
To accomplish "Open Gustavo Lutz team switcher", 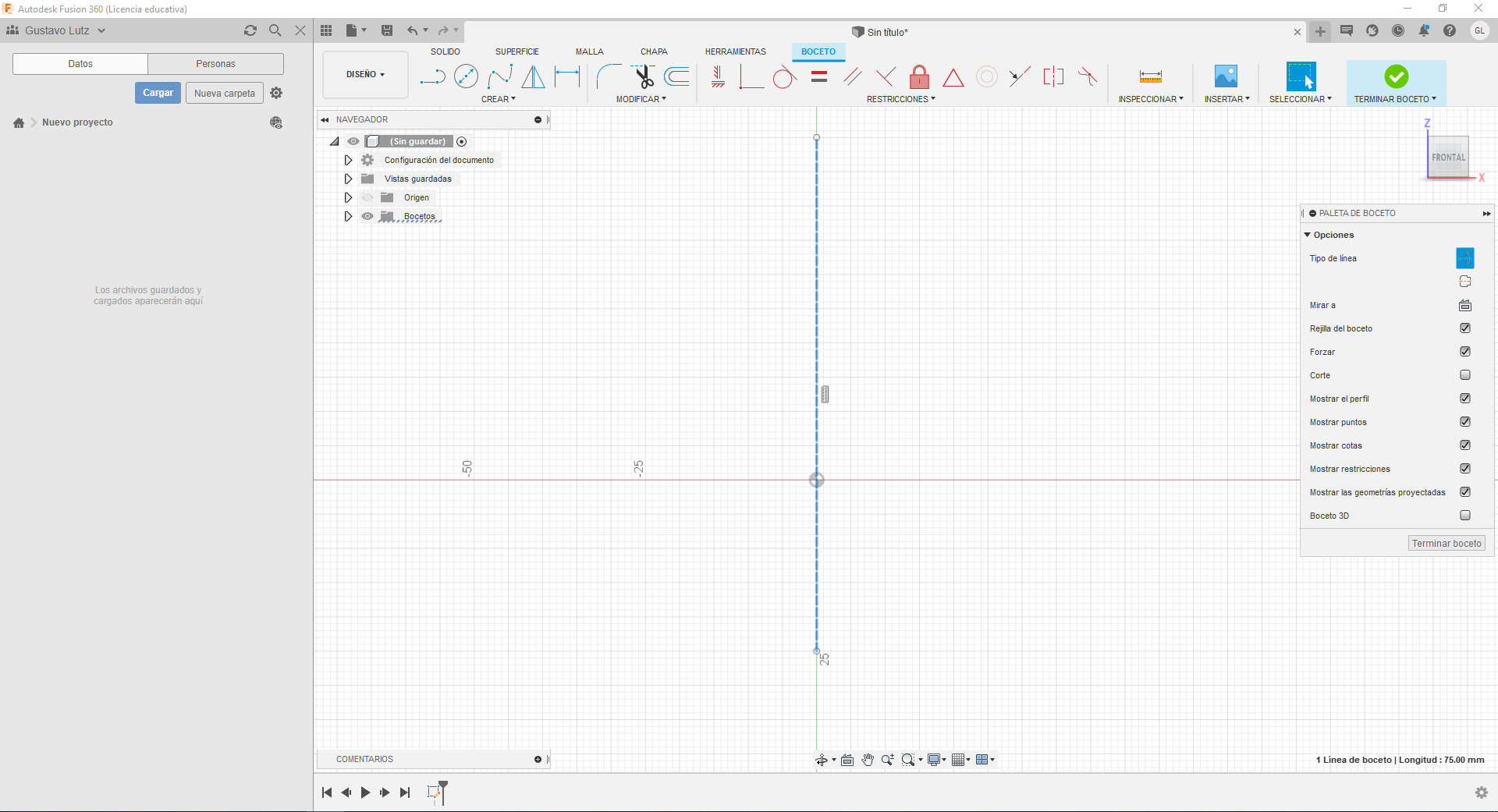I will [x=57, y=30].
